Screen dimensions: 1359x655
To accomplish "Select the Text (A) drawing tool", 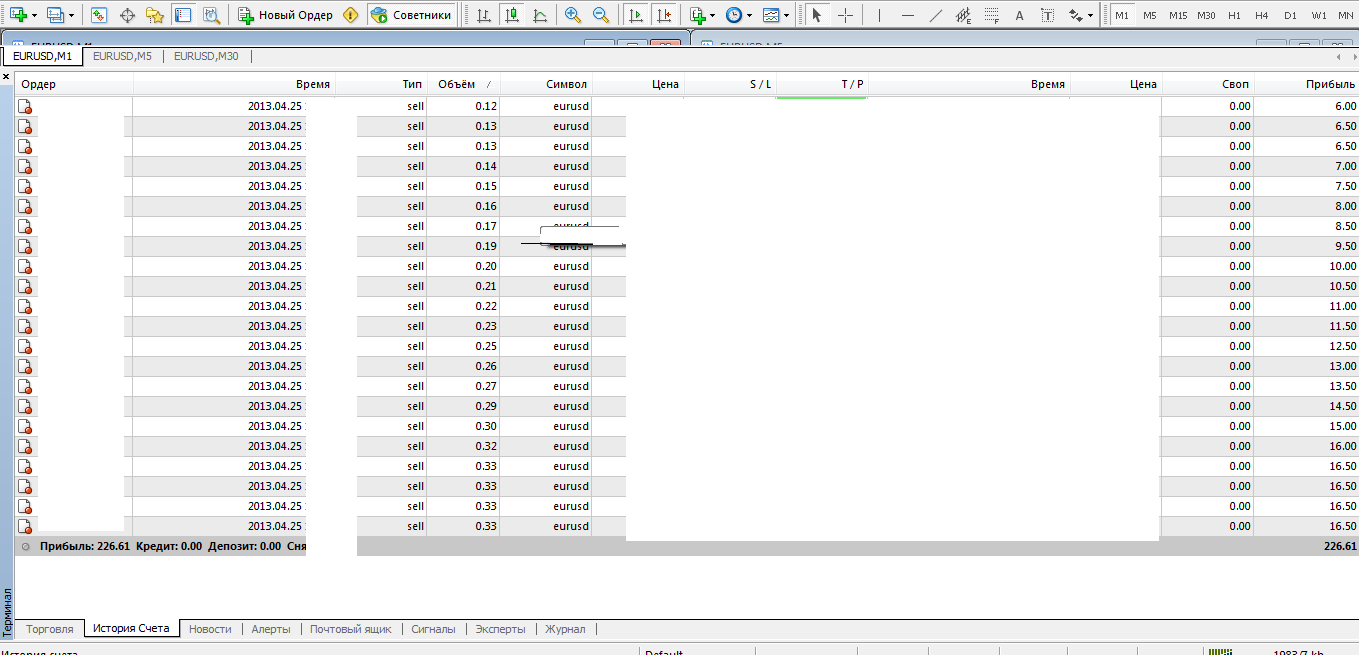I will pos(1019,15).
